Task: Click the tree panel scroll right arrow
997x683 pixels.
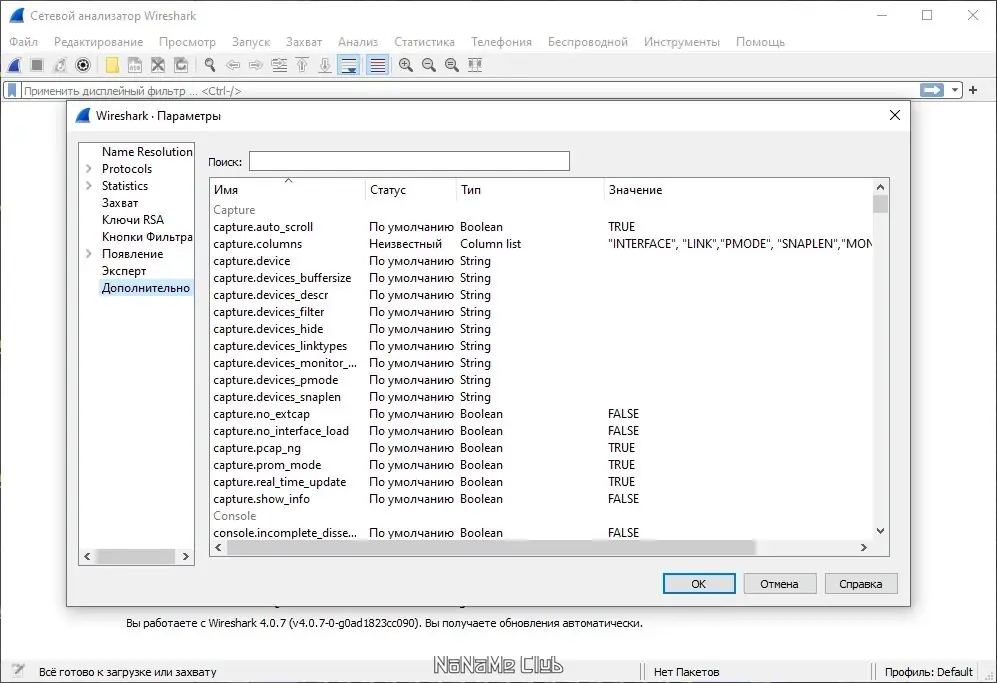Action: (186, 556)
